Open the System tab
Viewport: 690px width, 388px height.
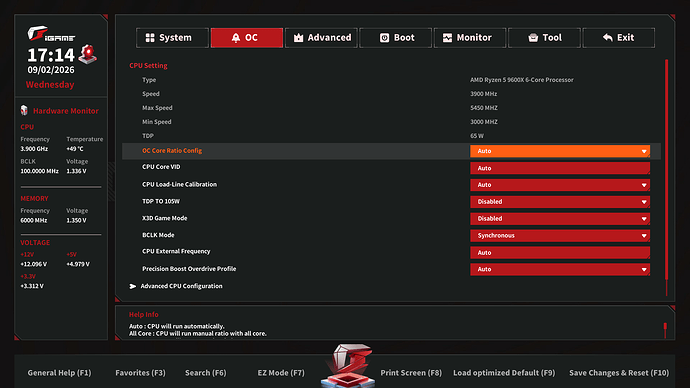[172, 38]
